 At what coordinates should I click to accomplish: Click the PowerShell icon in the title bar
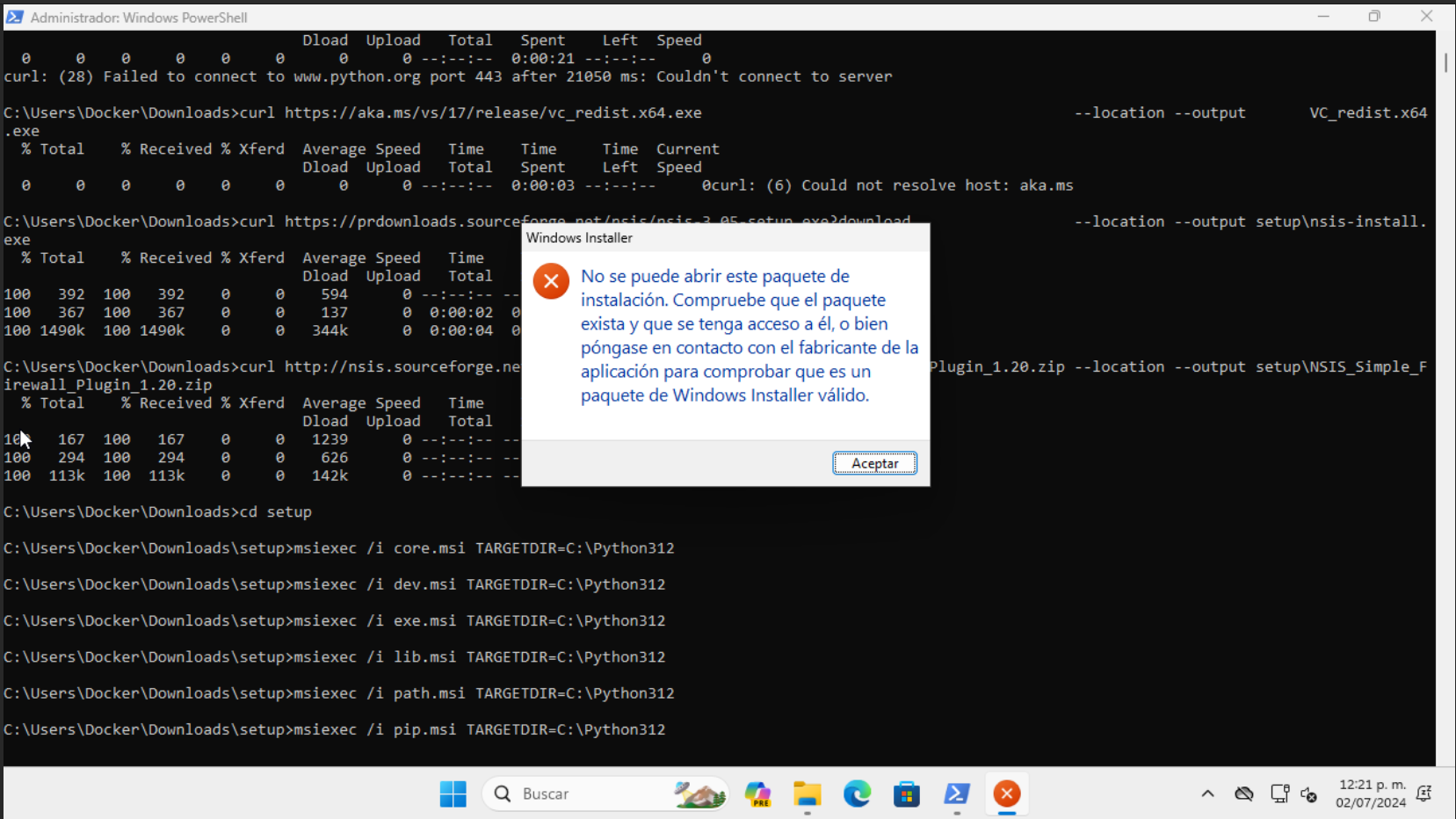[x=15, y=17]
